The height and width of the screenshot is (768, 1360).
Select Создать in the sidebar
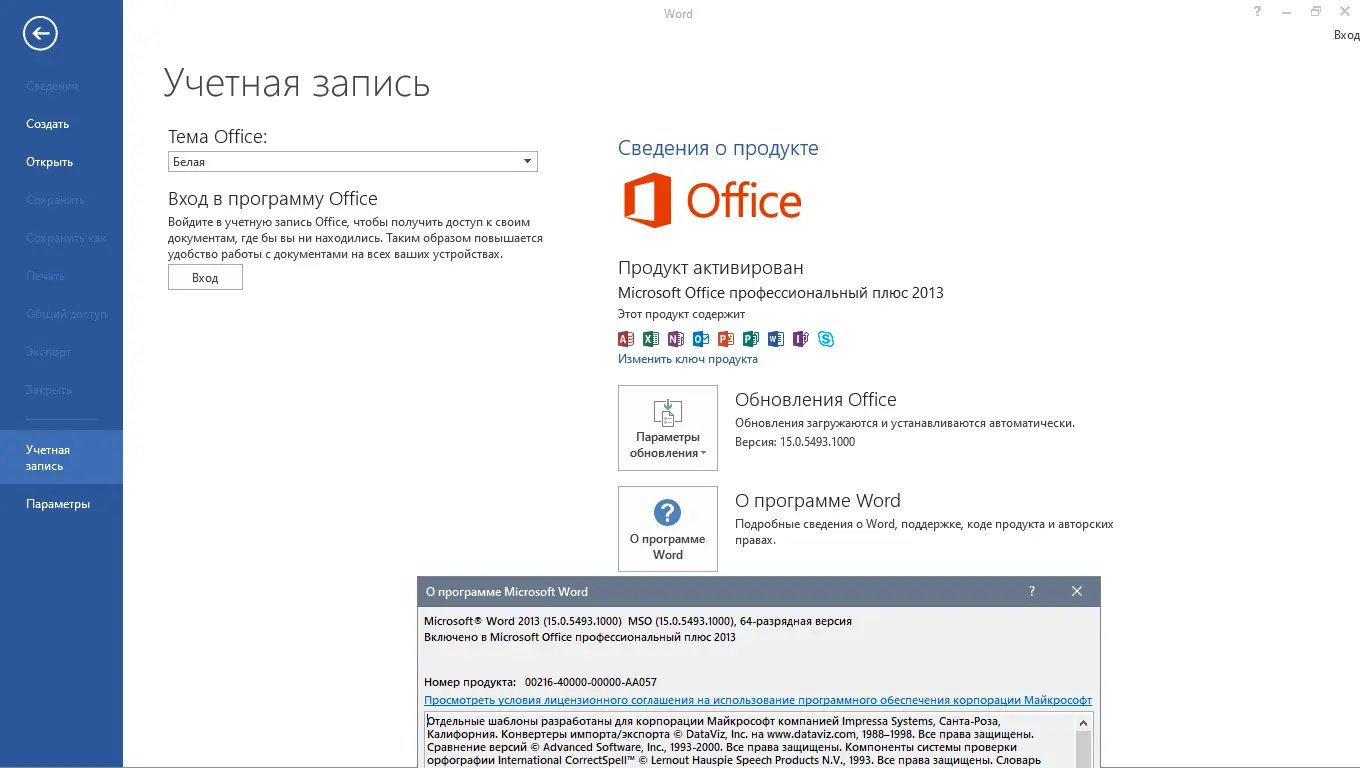pos(47,124)
